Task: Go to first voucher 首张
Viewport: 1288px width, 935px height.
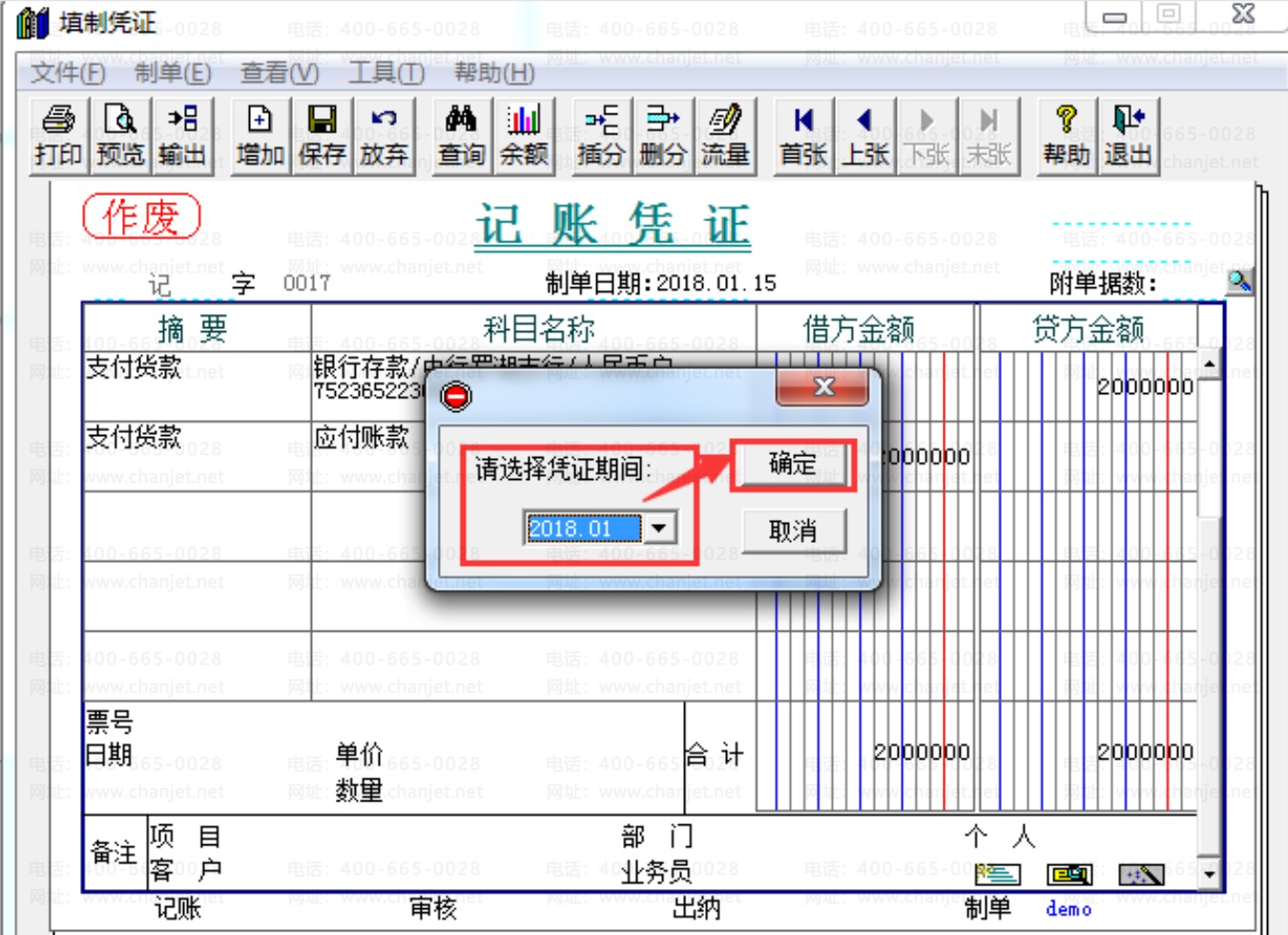Action: (x=803, y=136)
